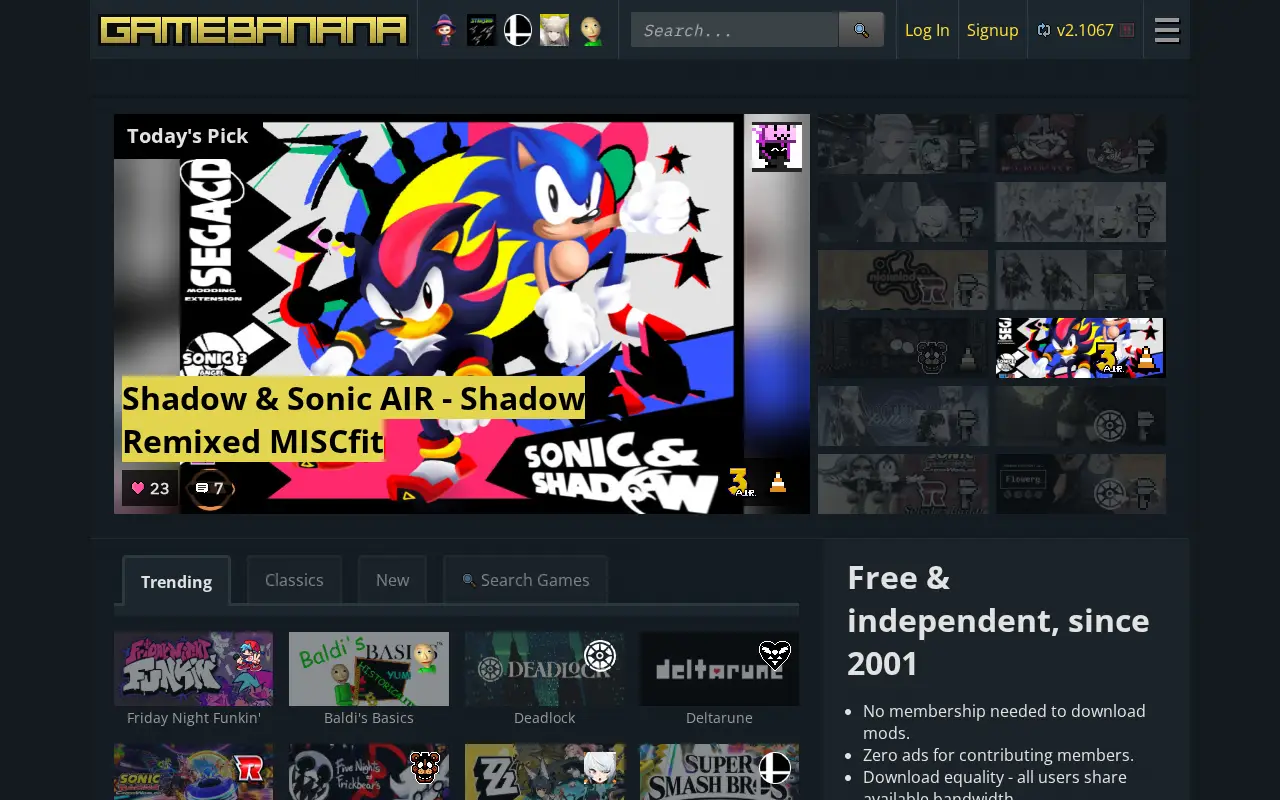Open the Super Smash Bros game thumbnail
Image resolution: width=1280 pixels, height=800 pixels.
coord(719,772)
